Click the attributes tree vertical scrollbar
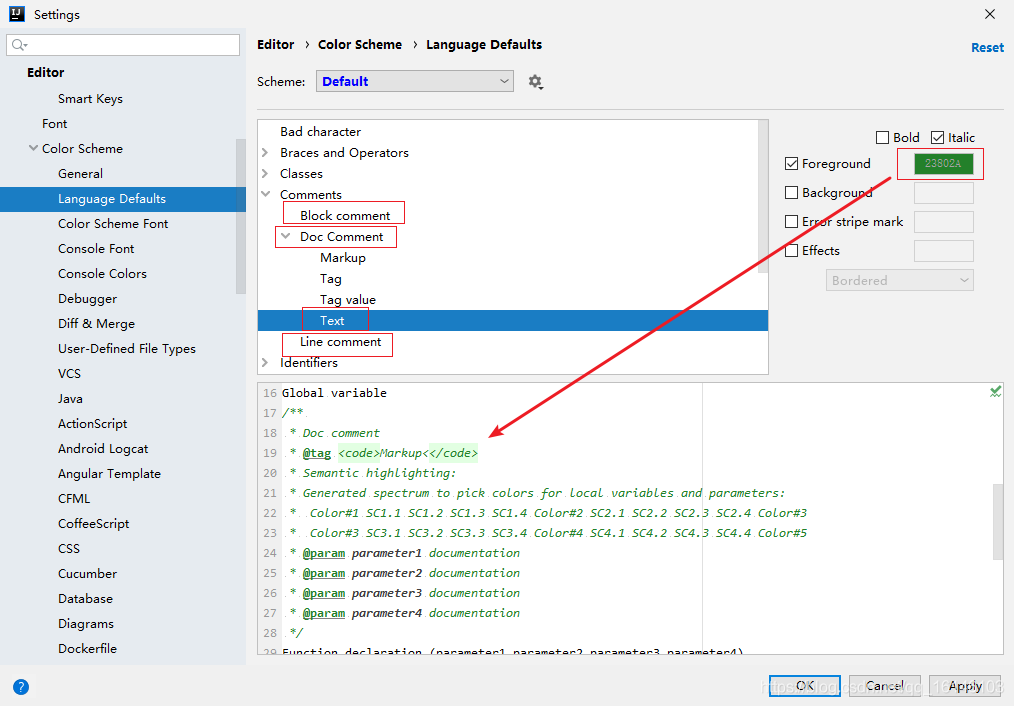Viewport: 1014px width, 706px height. point(763,197)
